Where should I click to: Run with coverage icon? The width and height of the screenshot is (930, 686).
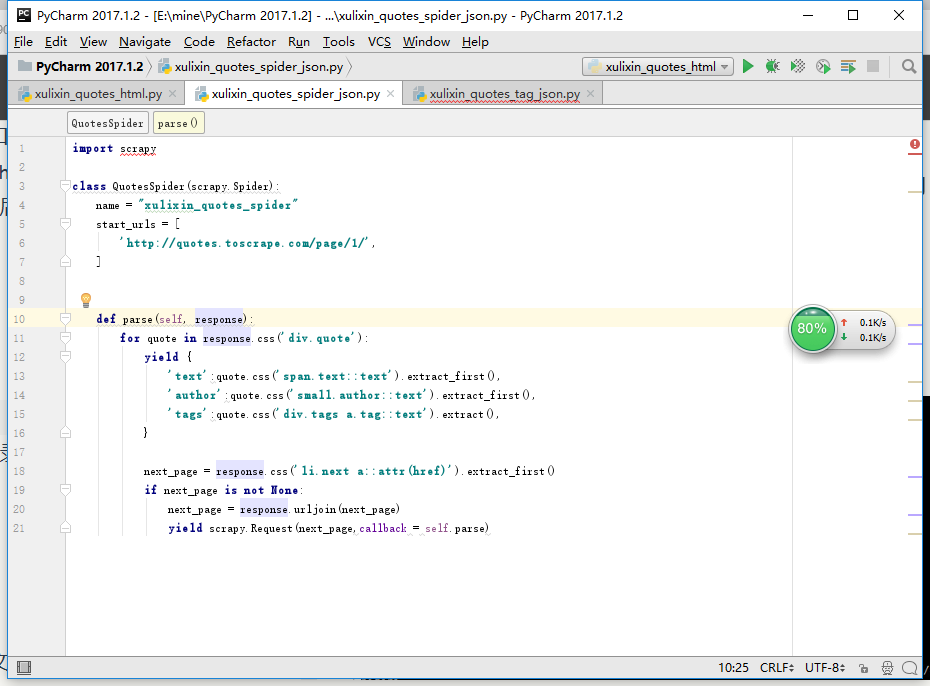coord(798,66)
